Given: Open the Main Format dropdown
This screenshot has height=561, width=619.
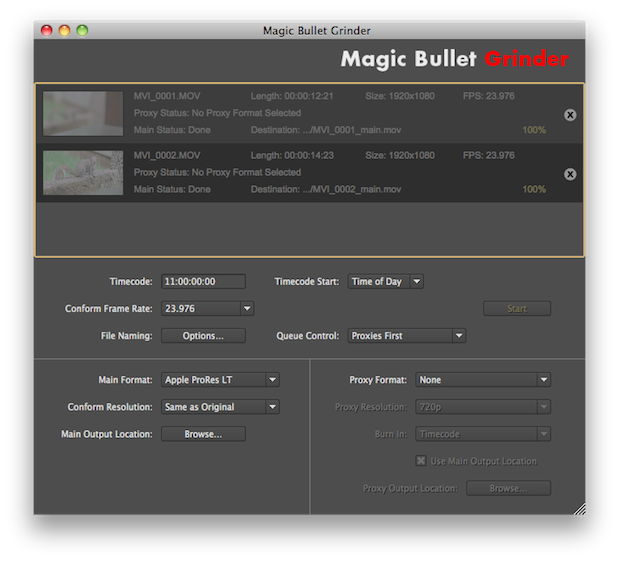Looking at the screenshot, I should click(220, 380).
